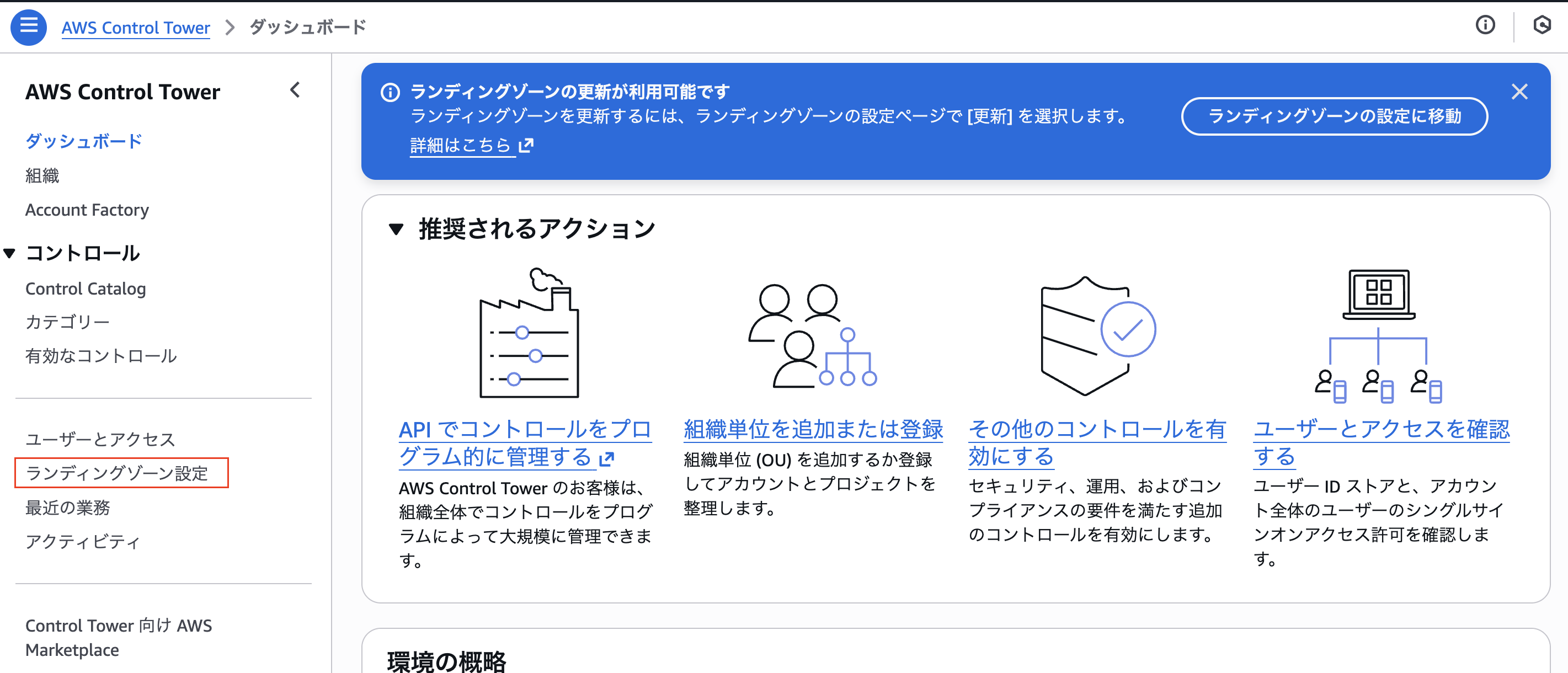Screen dimensions: 1568x673
Task: Dismiss the landing zone update notification
Action: pos(1520,91)
